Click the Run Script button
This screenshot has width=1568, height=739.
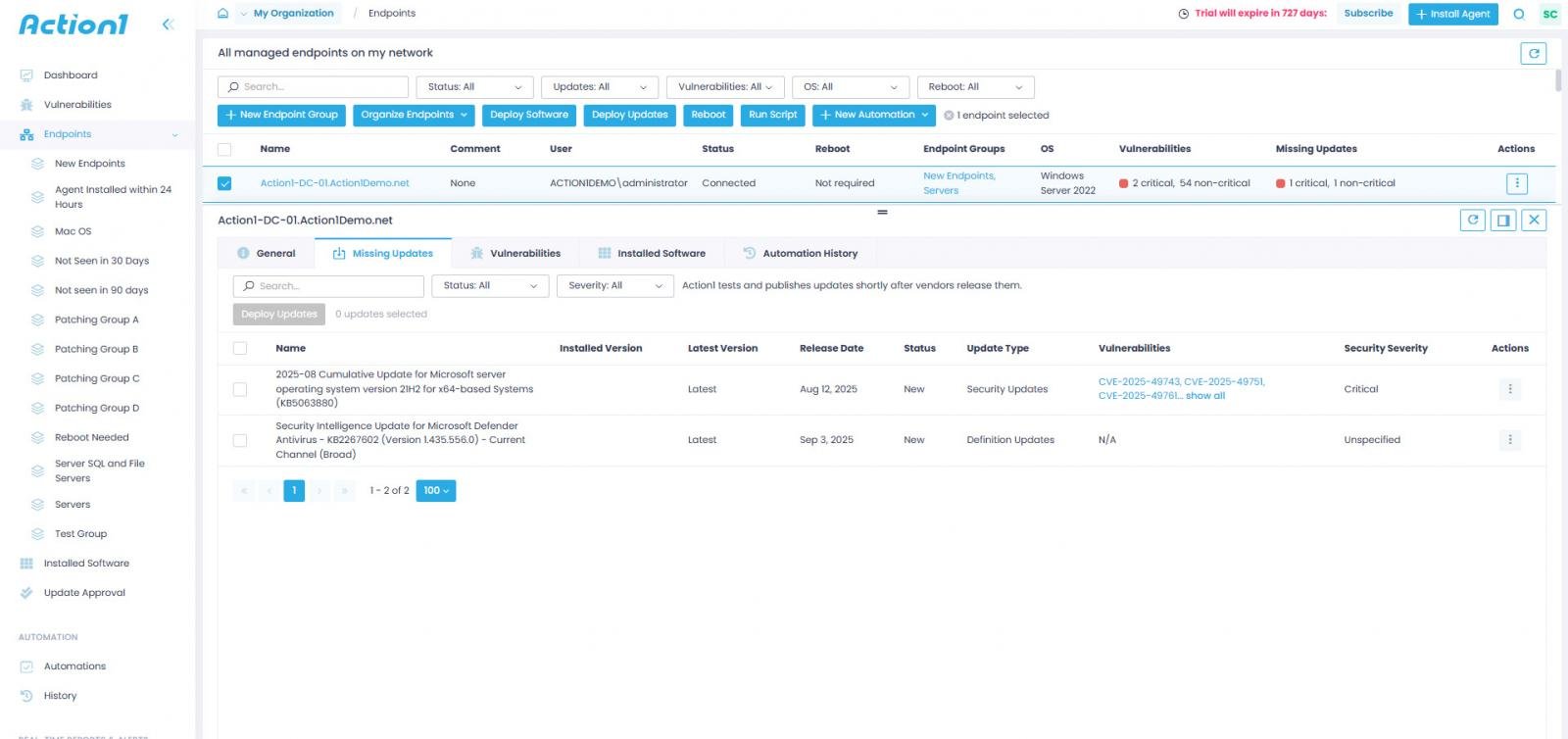point(772,116)
